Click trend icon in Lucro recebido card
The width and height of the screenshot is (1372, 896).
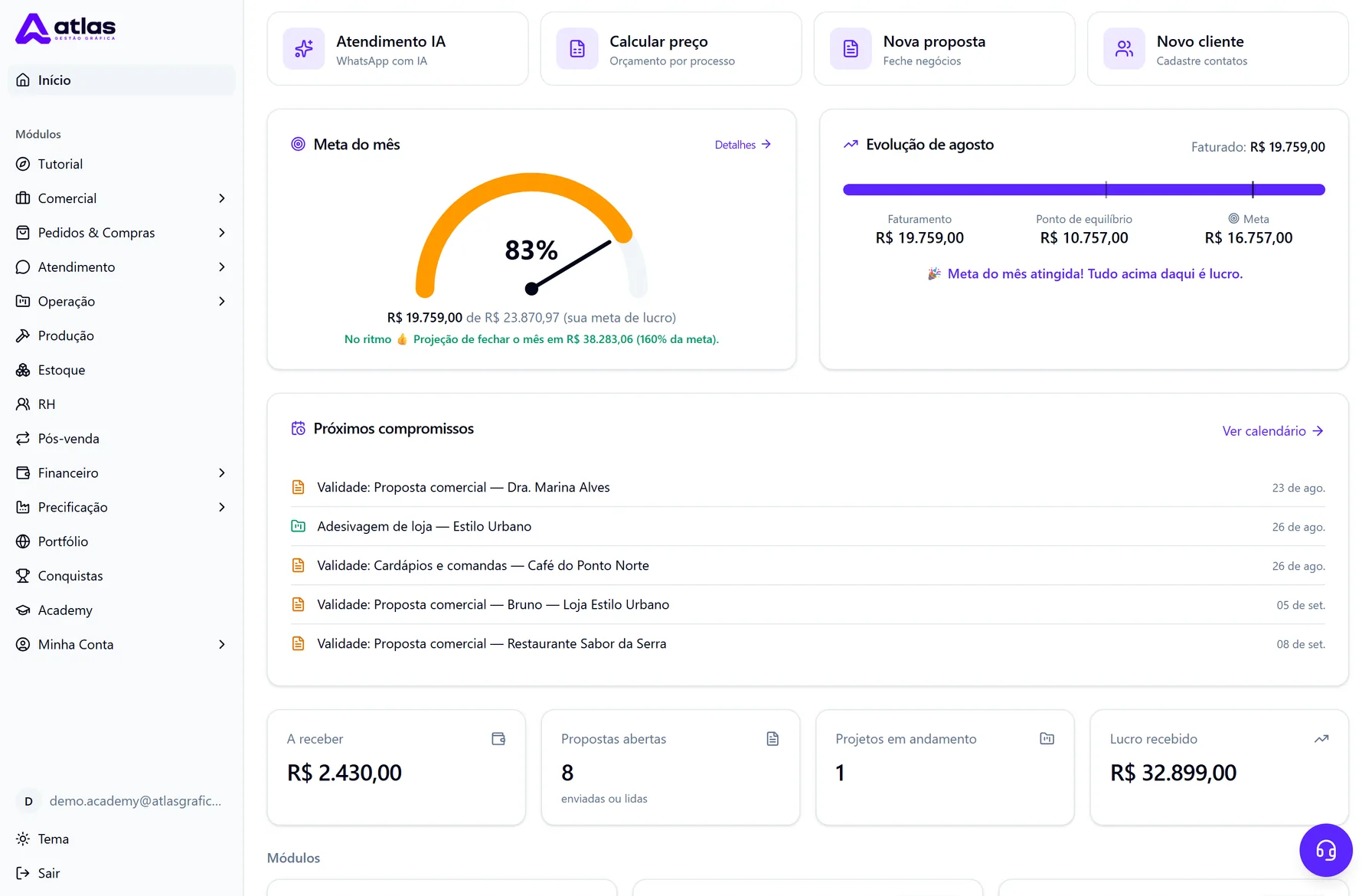click(x=1321, y=739)
